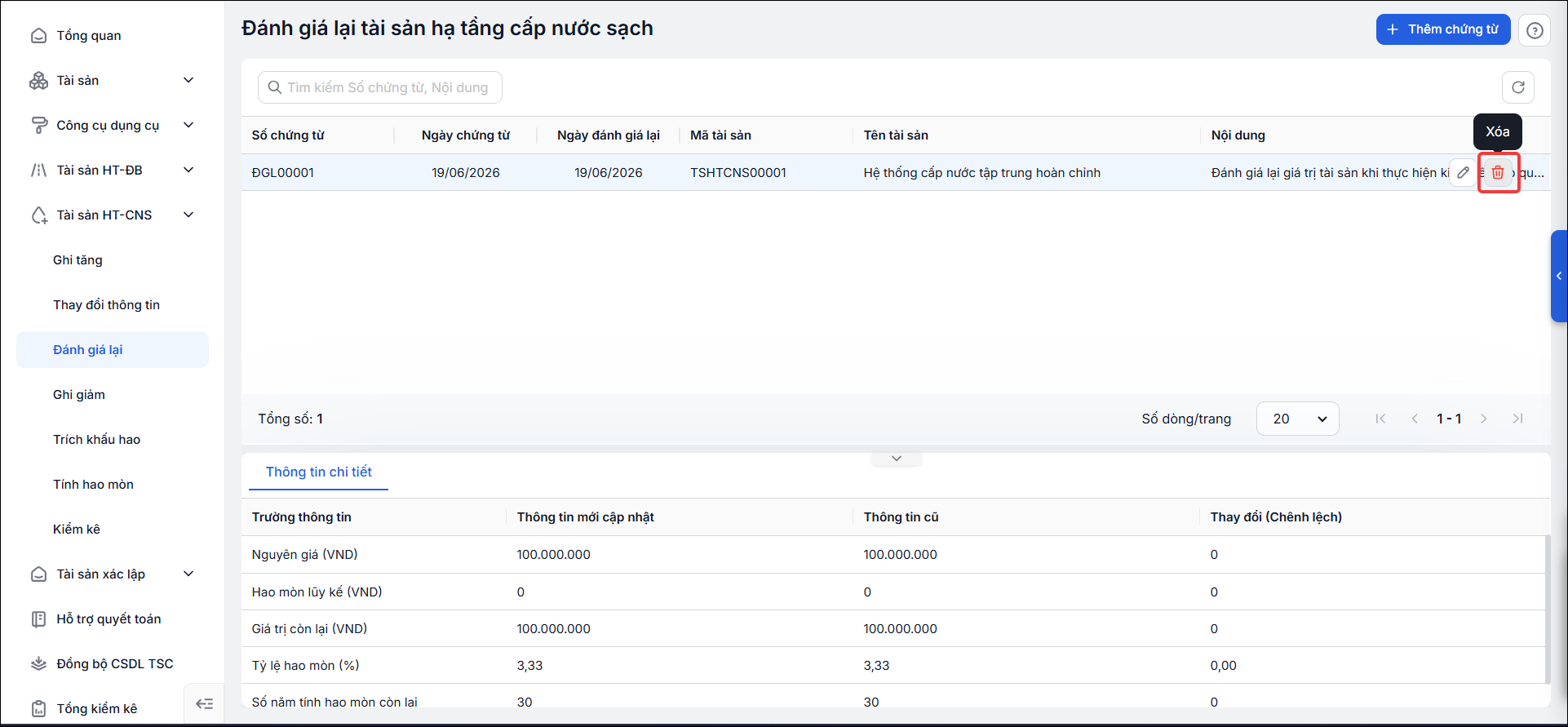1568x727 pixels.
Task: Open the Tổng kiểm kê label
Action: [x=97, y=709]
